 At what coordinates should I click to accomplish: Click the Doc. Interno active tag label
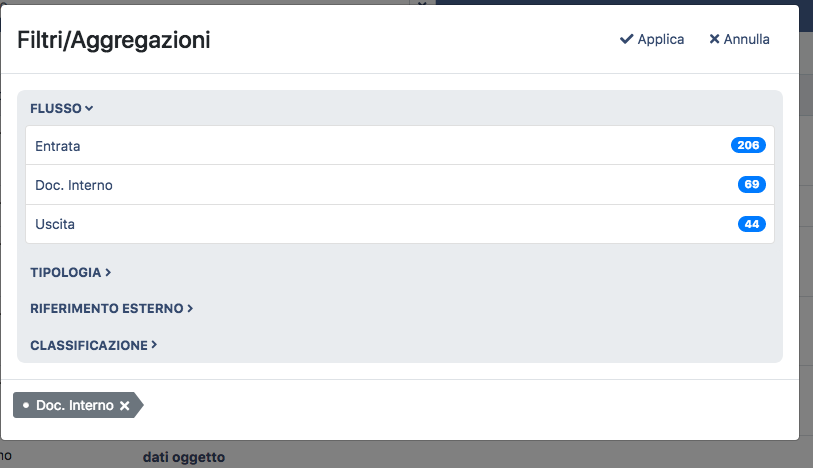point(75,405)
